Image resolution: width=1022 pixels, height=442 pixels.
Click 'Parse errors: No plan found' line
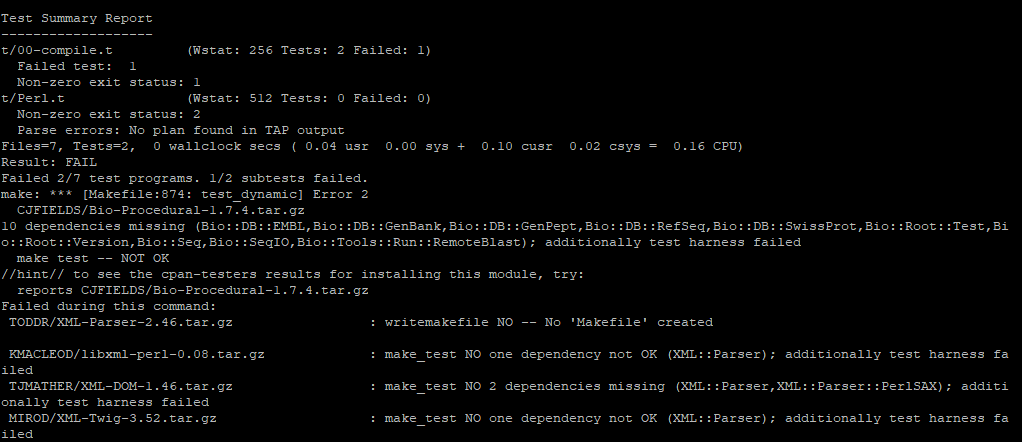click(x=181, y=130)
